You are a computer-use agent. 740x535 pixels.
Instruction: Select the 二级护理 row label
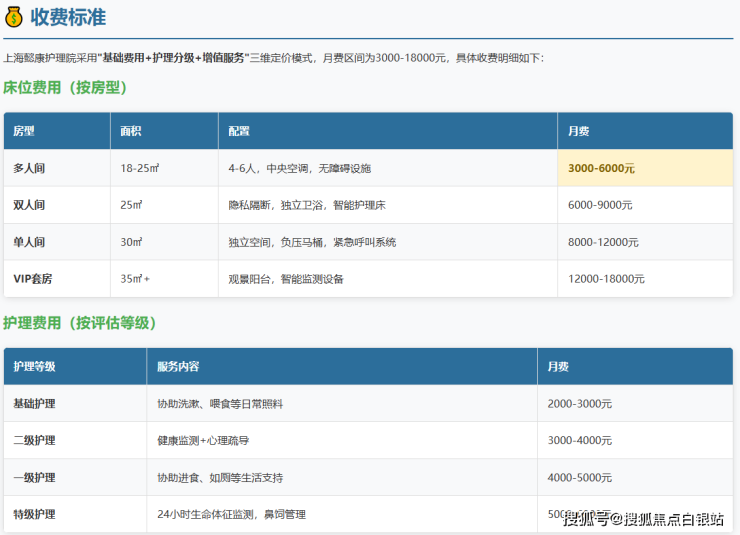tap(34, 441)
